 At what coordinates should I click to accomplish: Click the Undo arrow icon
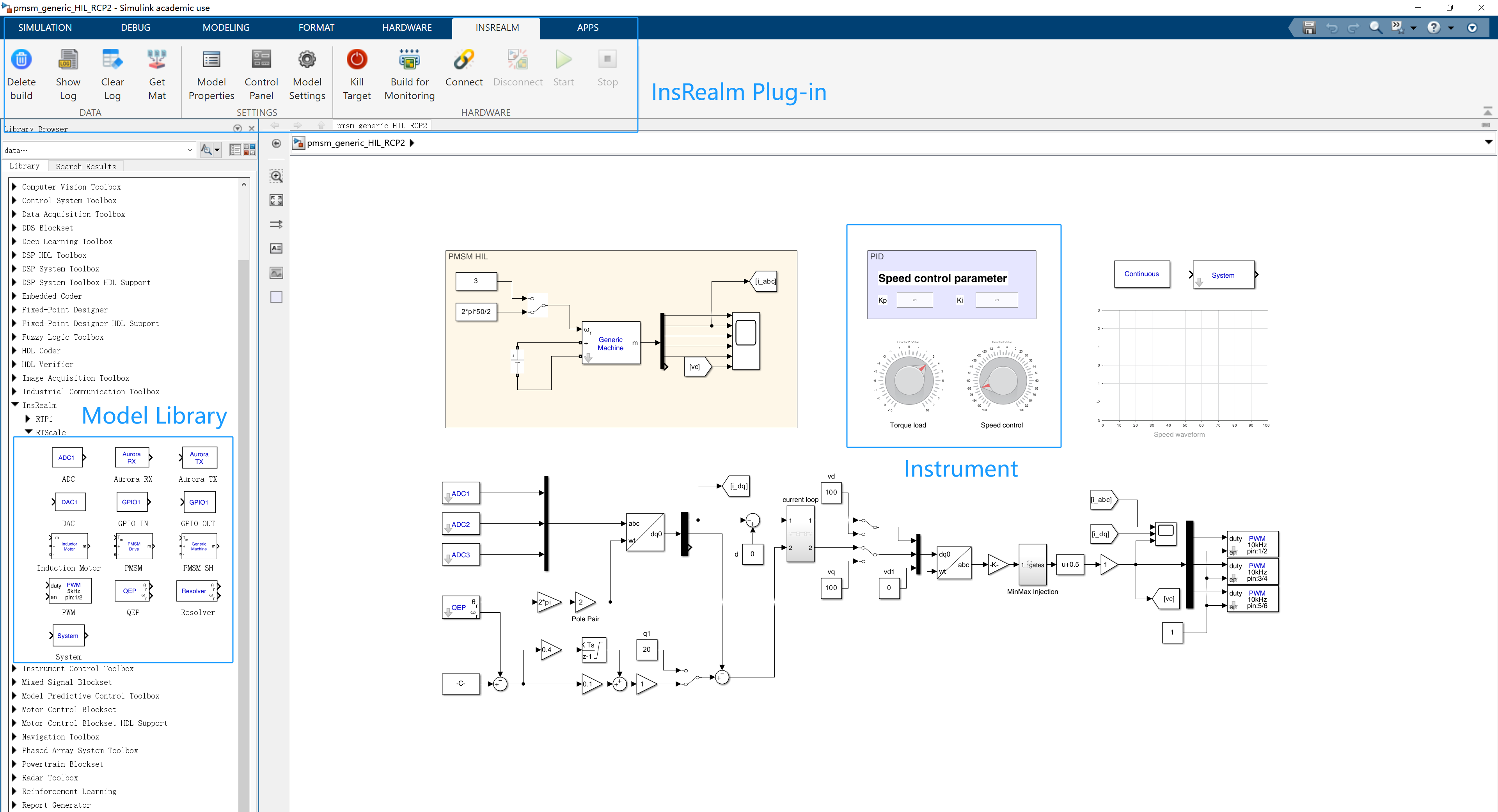coord(1332,28)
